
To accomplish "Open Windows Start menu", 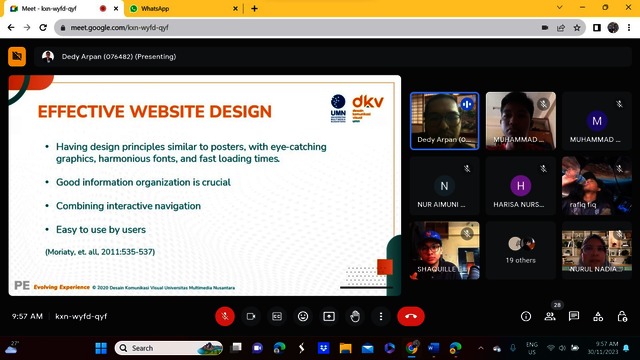I will (101, 348).
